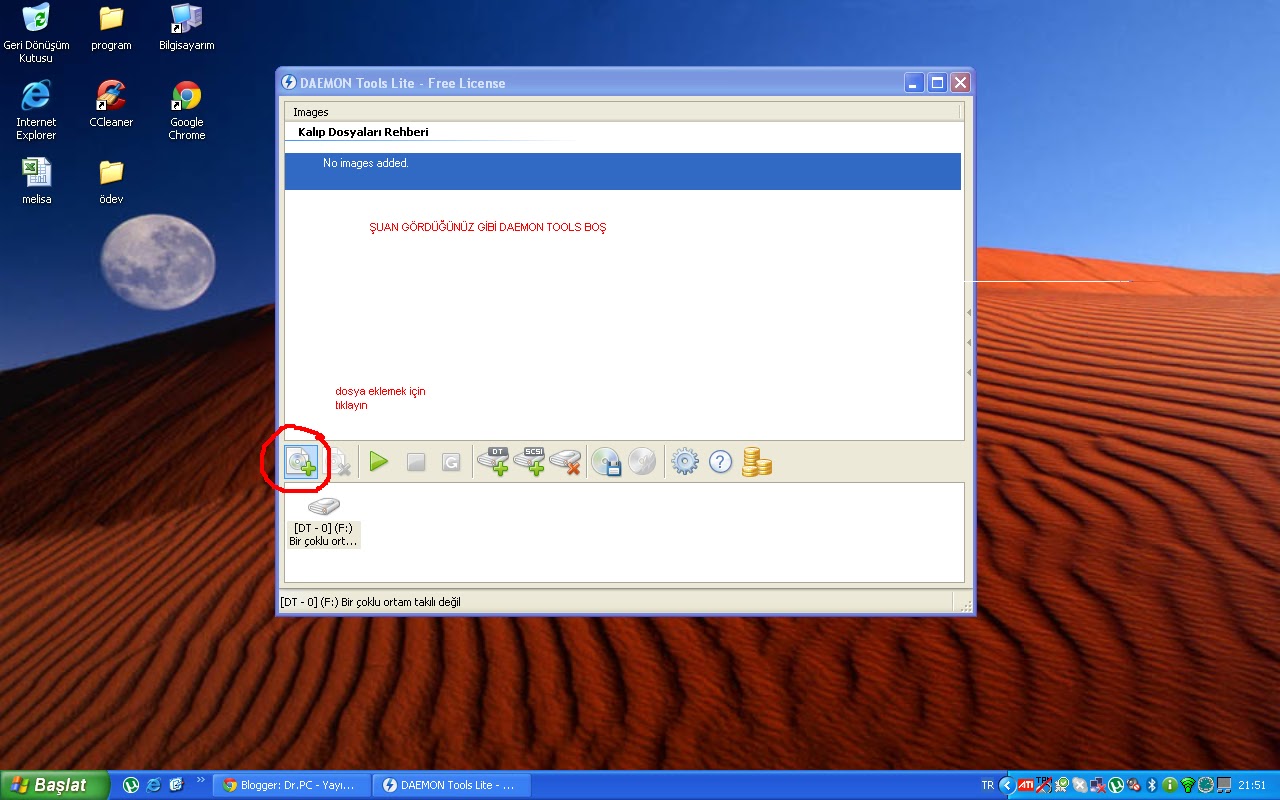Viewport: 1280px width, 800px height.
Task: Minimize the DAEMON Tools Lite window
Action: [x=915, y=83]
